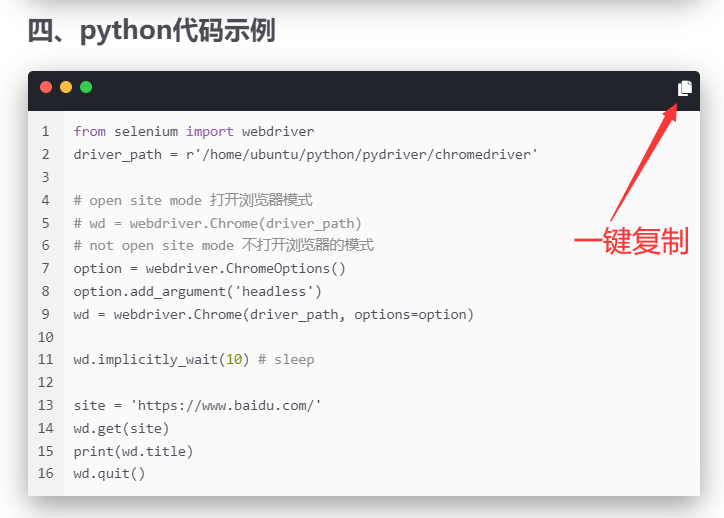
Task: Click the green dot in code header
Action: pos(86,87)
